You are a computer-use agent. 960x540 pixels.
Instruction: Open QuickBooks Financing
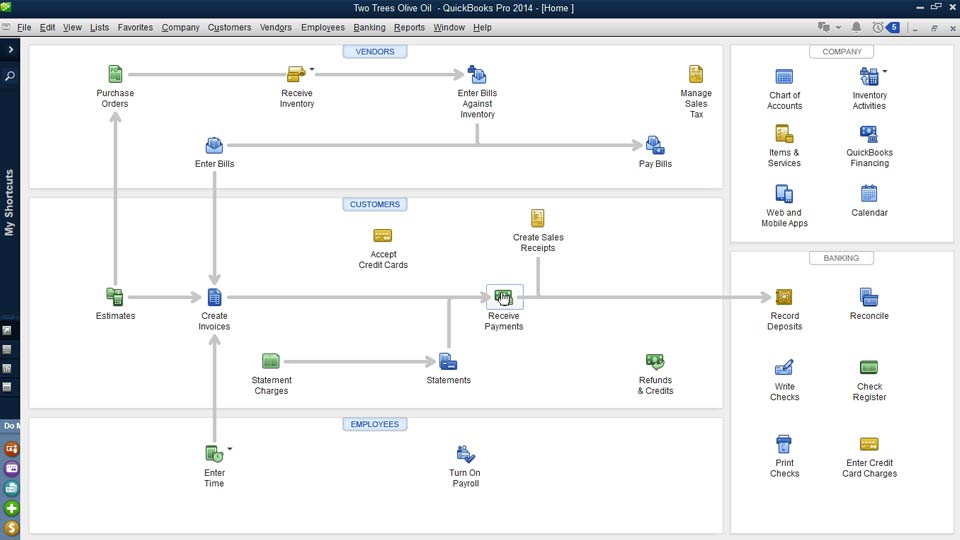[x=869, y=133]
